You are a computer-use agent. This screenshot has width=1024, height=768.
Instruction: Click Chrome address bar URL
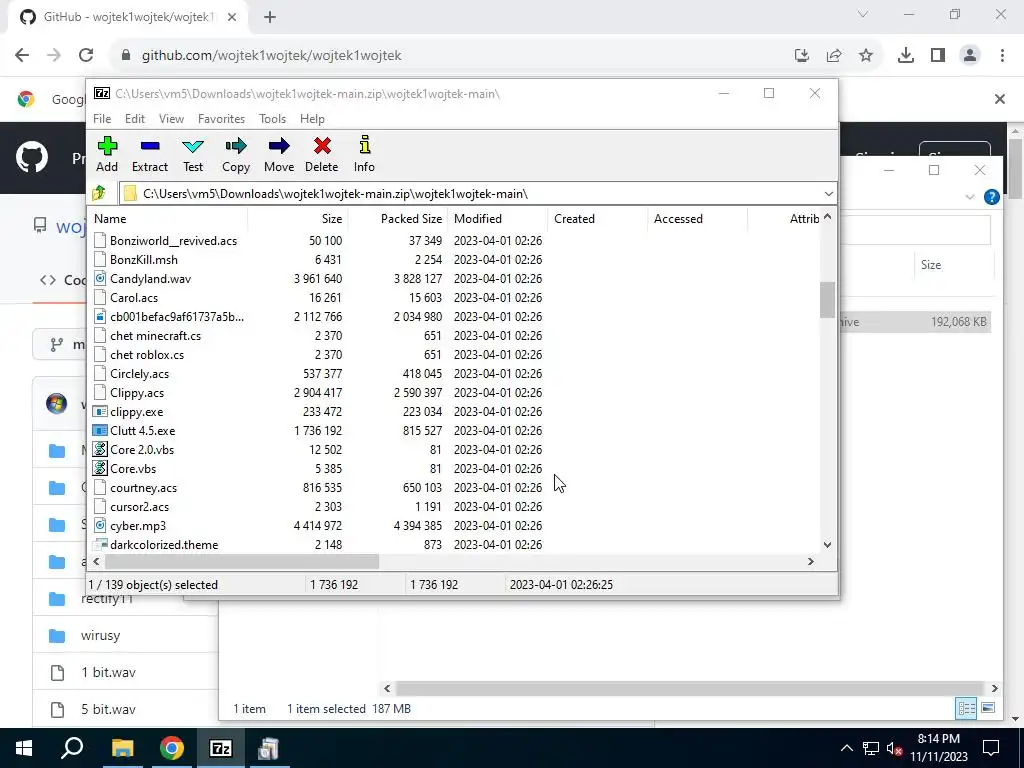tap(272, 56)
